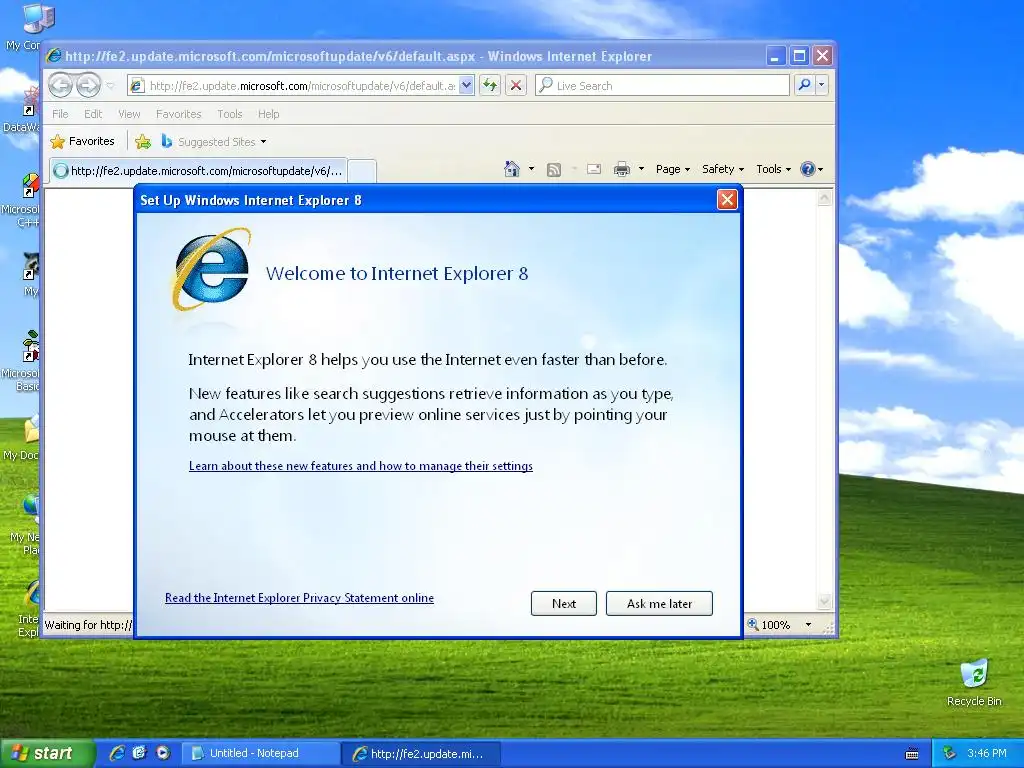This screenshot has width=1024, height=768.
Task: Select the Recycle Bin desktop icon
Action: click(974, 682)
